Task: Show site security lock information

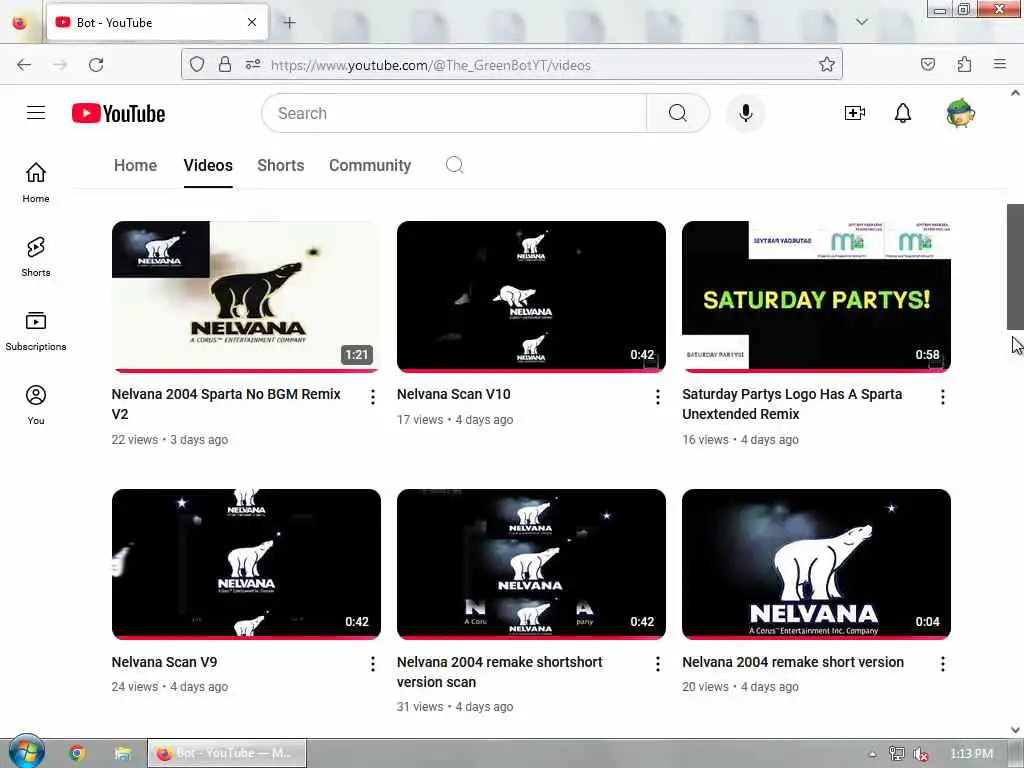Action: (x=225, y=64)
